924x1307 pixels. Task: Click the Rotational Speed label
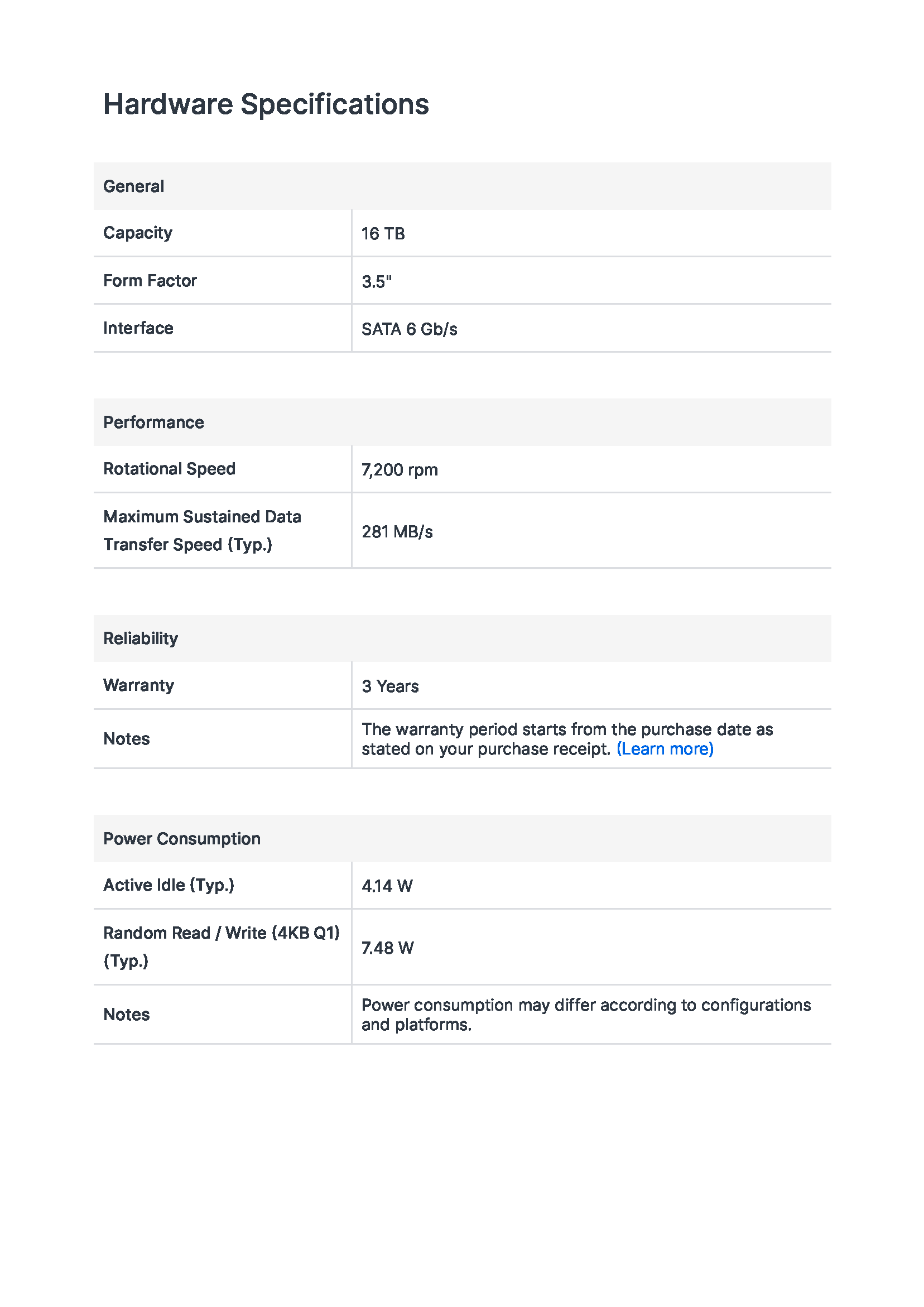click(169, 469)
